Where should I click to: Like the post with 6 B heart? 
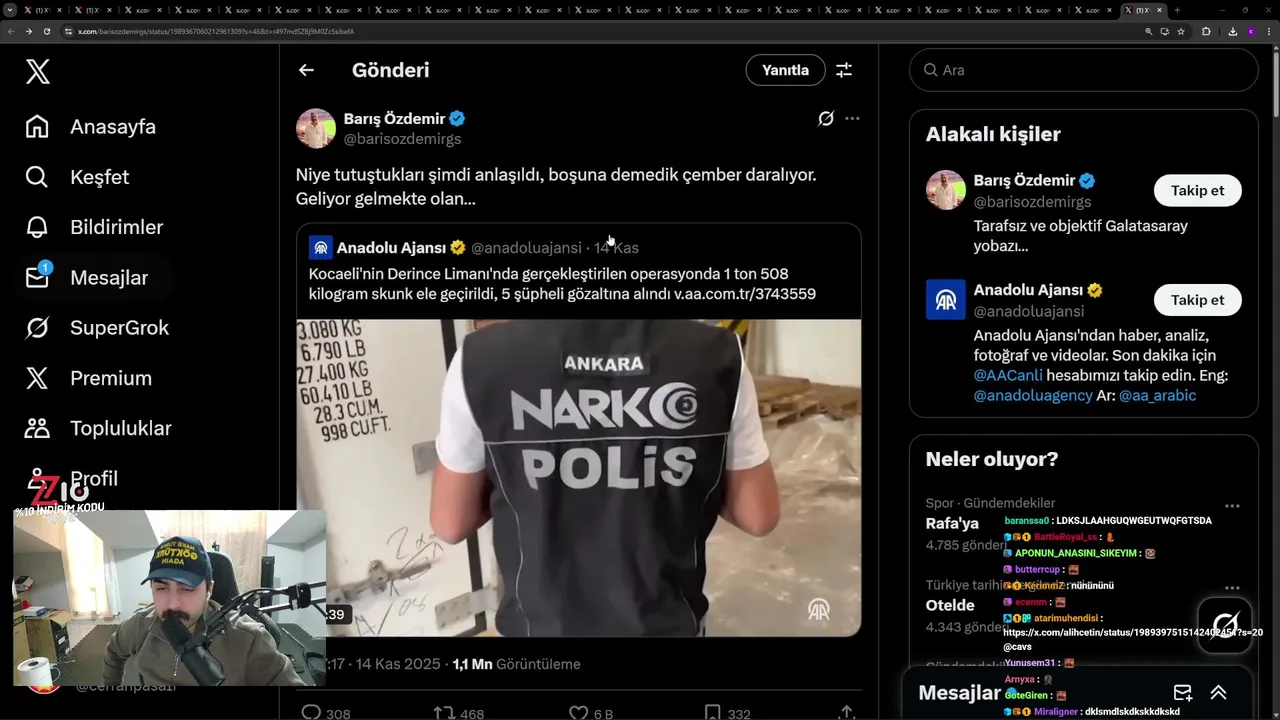pos(578,713)
